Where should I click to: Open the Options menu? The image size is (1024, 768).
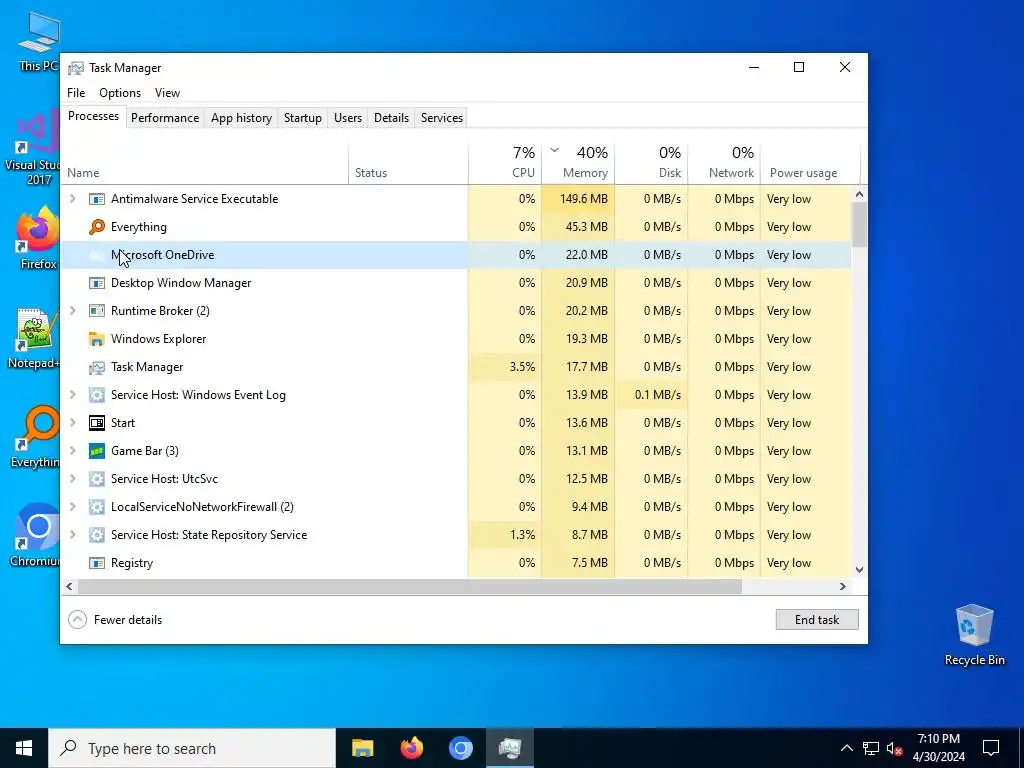pos(120,93)
